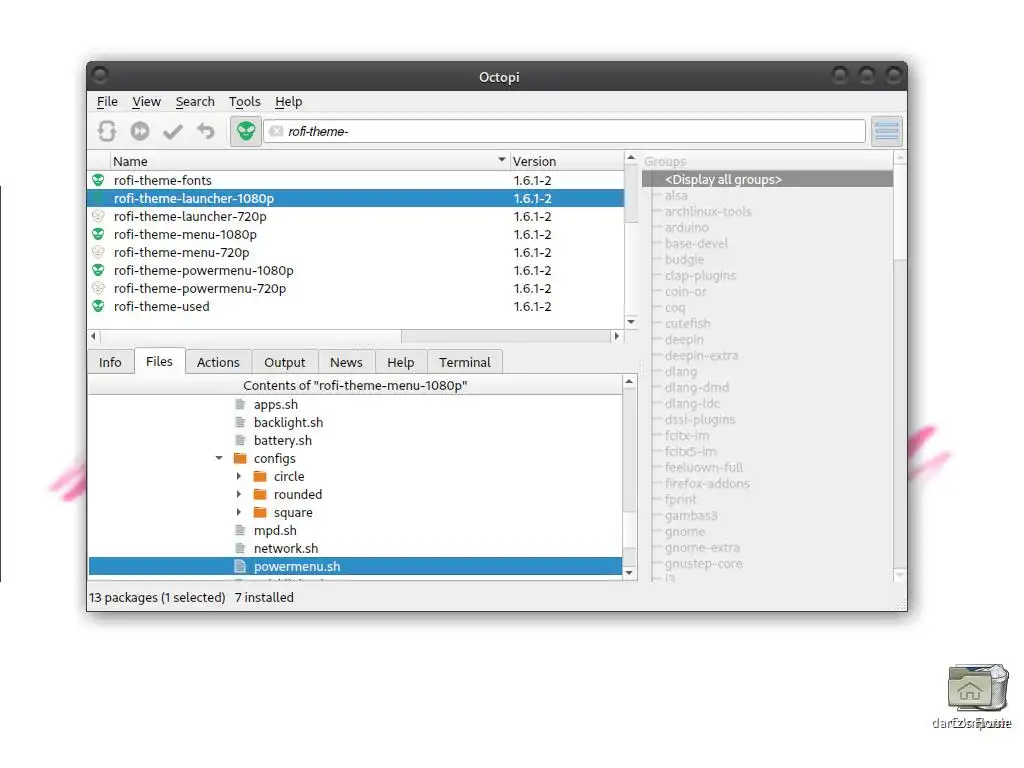1024x768 pixels.
Task: Click the network.sh file icon
Action: 240,548
